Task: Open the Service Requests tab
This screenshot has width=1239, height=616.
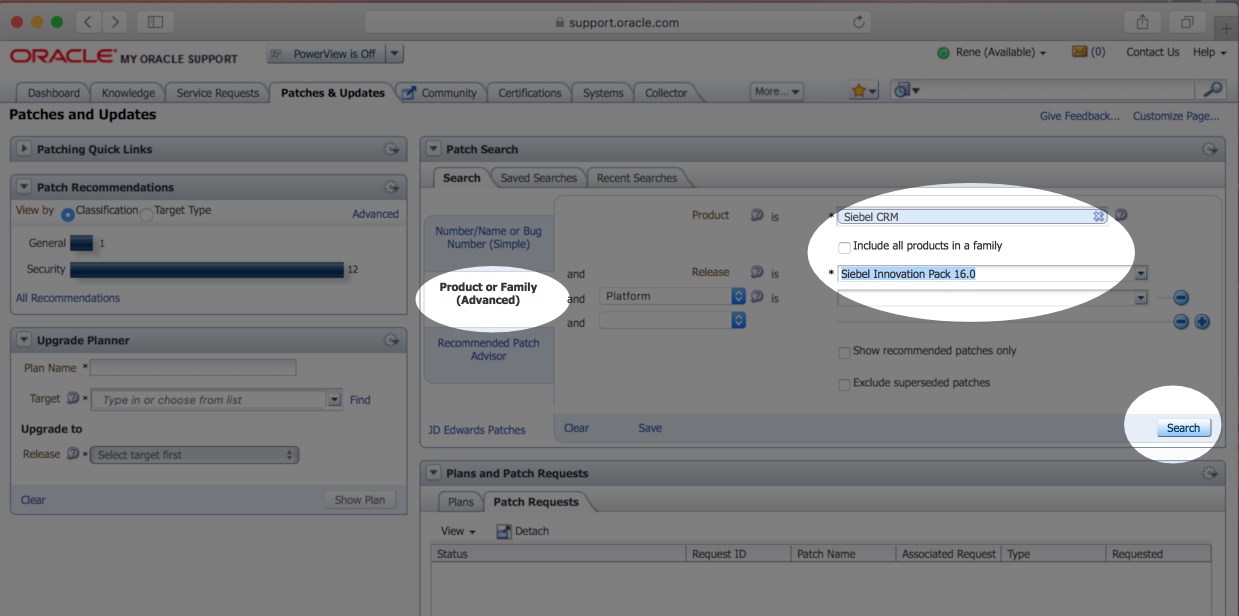Action: point(217,93)
